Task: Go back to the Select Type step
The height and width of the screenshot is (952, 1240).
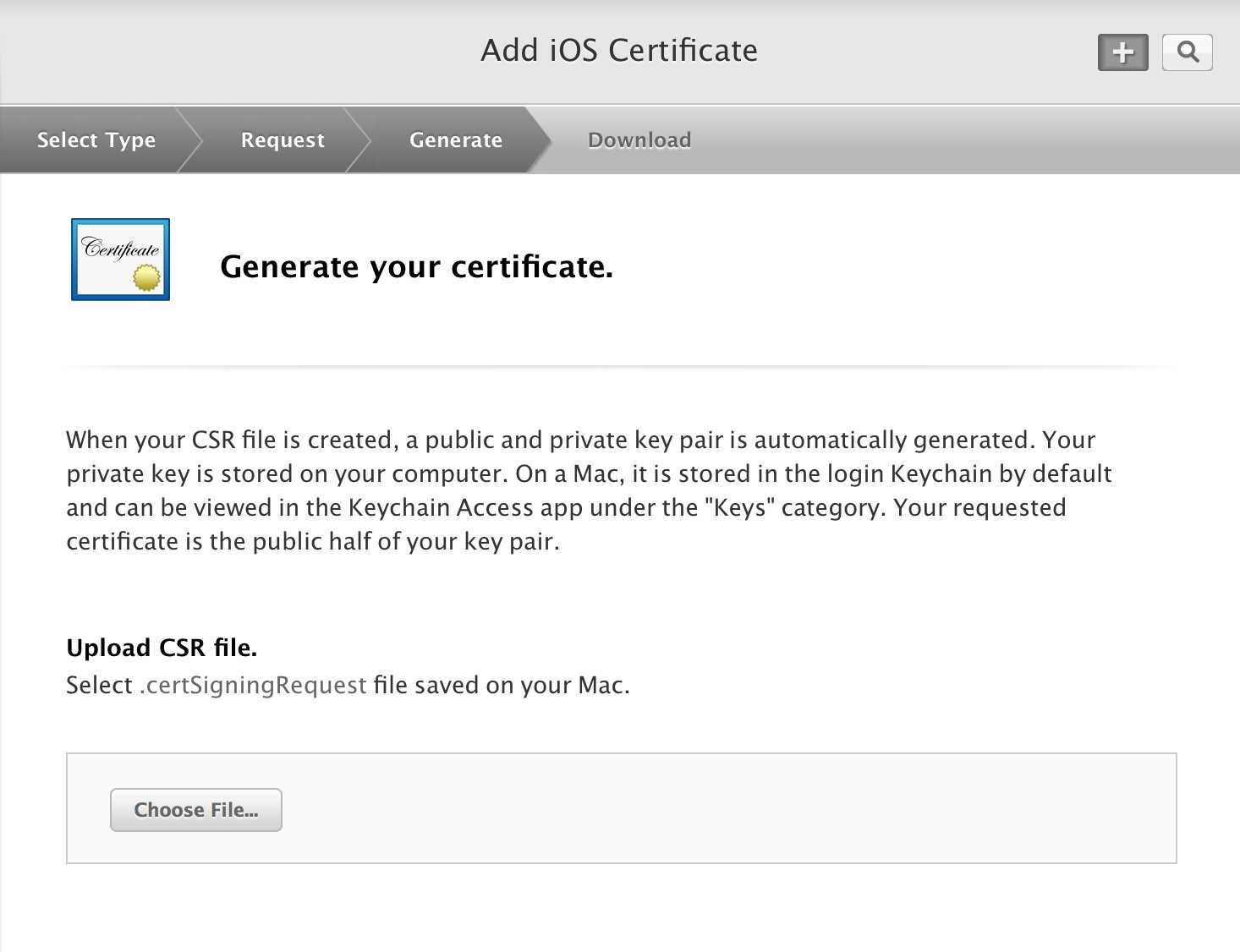Action: point(96,140)
